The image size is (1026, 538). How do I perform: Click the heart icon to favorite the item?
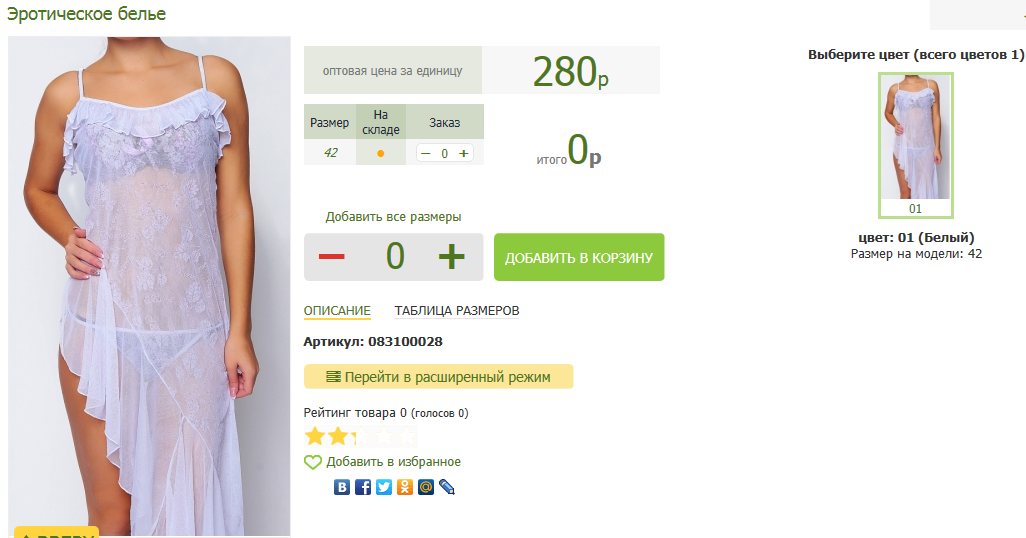click(x=313, y=462)
